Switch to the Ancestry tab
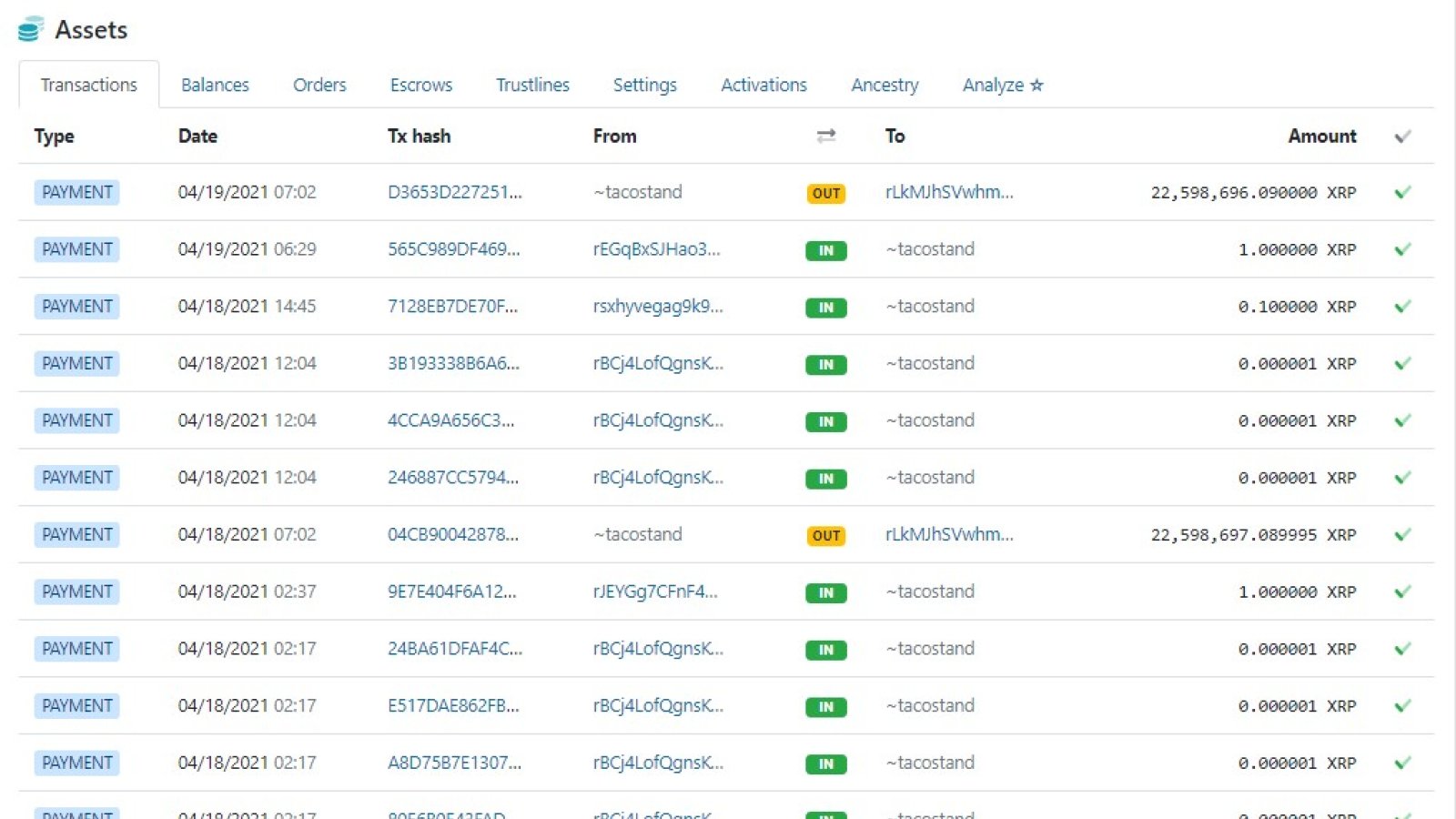This screenshot has height=819, width=1456. click(x=885, y=85)
